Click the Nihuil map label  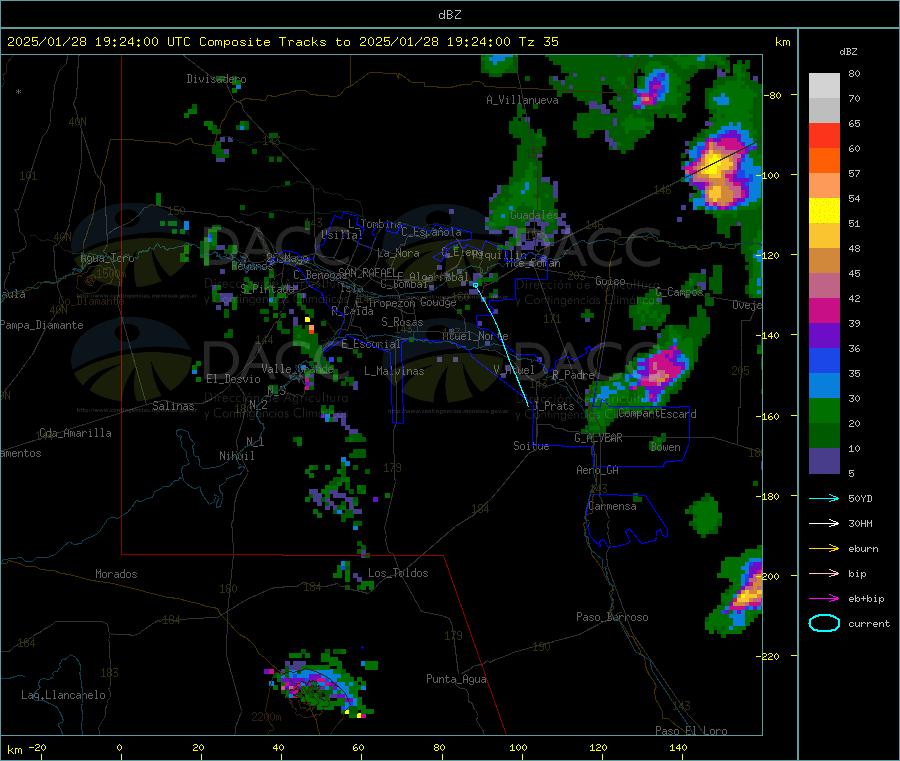[236, 456]
